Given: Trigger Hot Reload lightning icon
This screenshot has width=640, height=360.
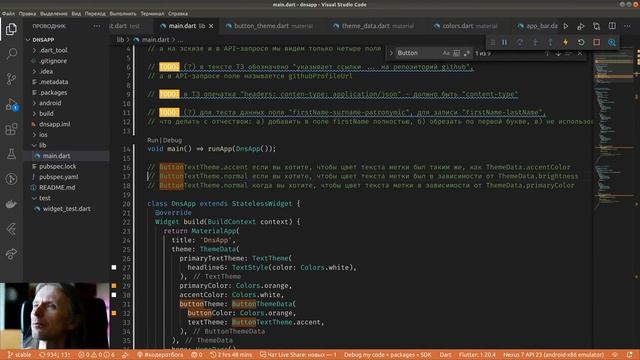Looking at the screenshot, I should 566,42.
